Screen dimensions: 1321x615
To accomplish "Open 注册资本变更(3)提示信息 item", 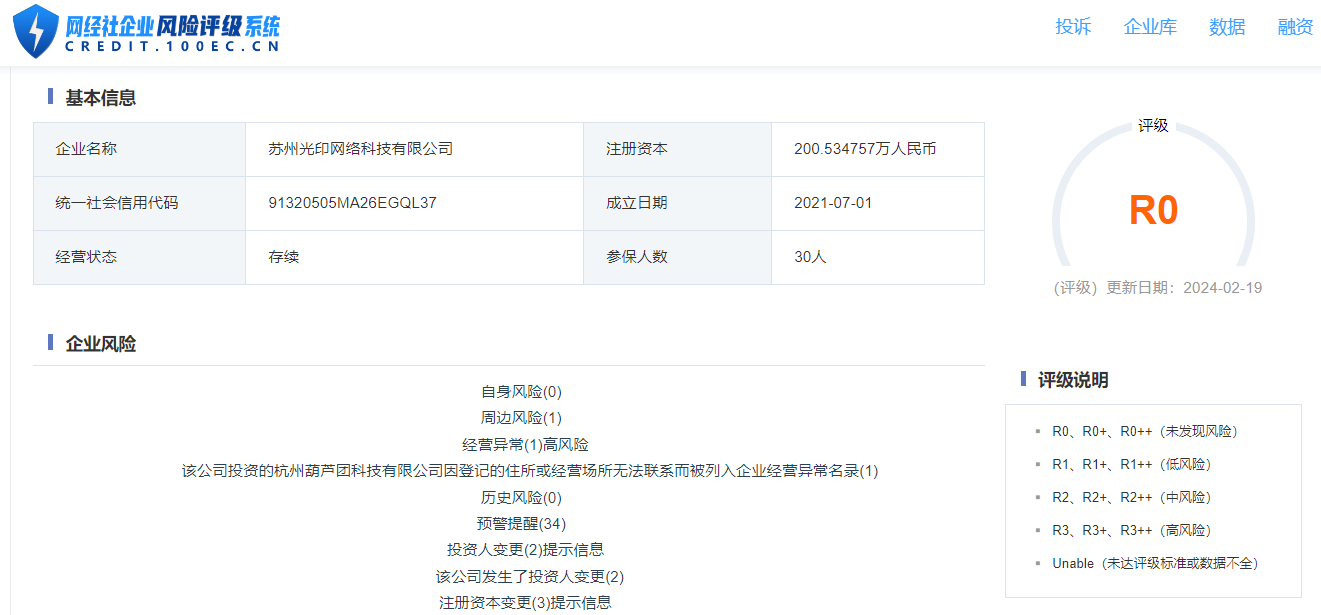I will [525, 603].
